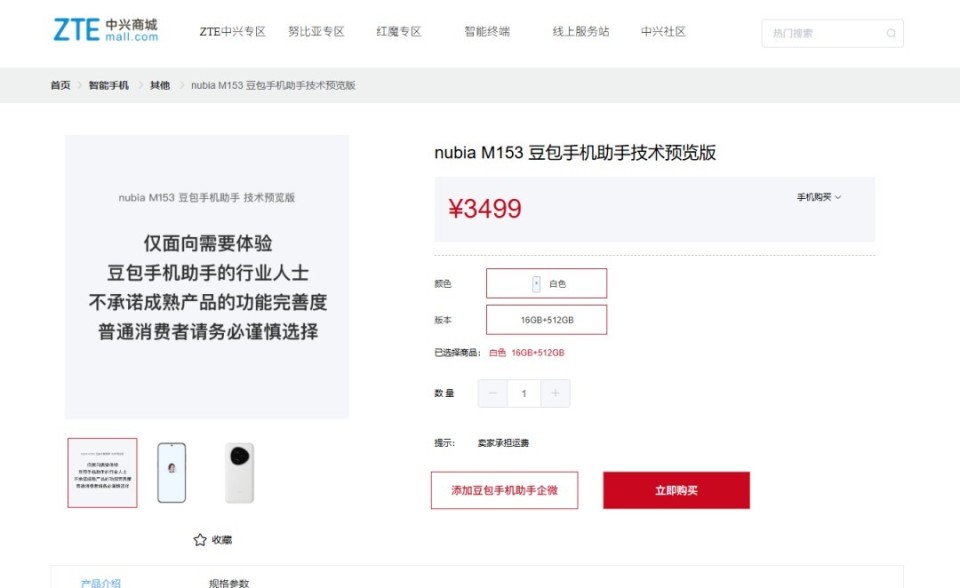Open the 智能终端 menu

pyautogui.click(x=486, y=31)
